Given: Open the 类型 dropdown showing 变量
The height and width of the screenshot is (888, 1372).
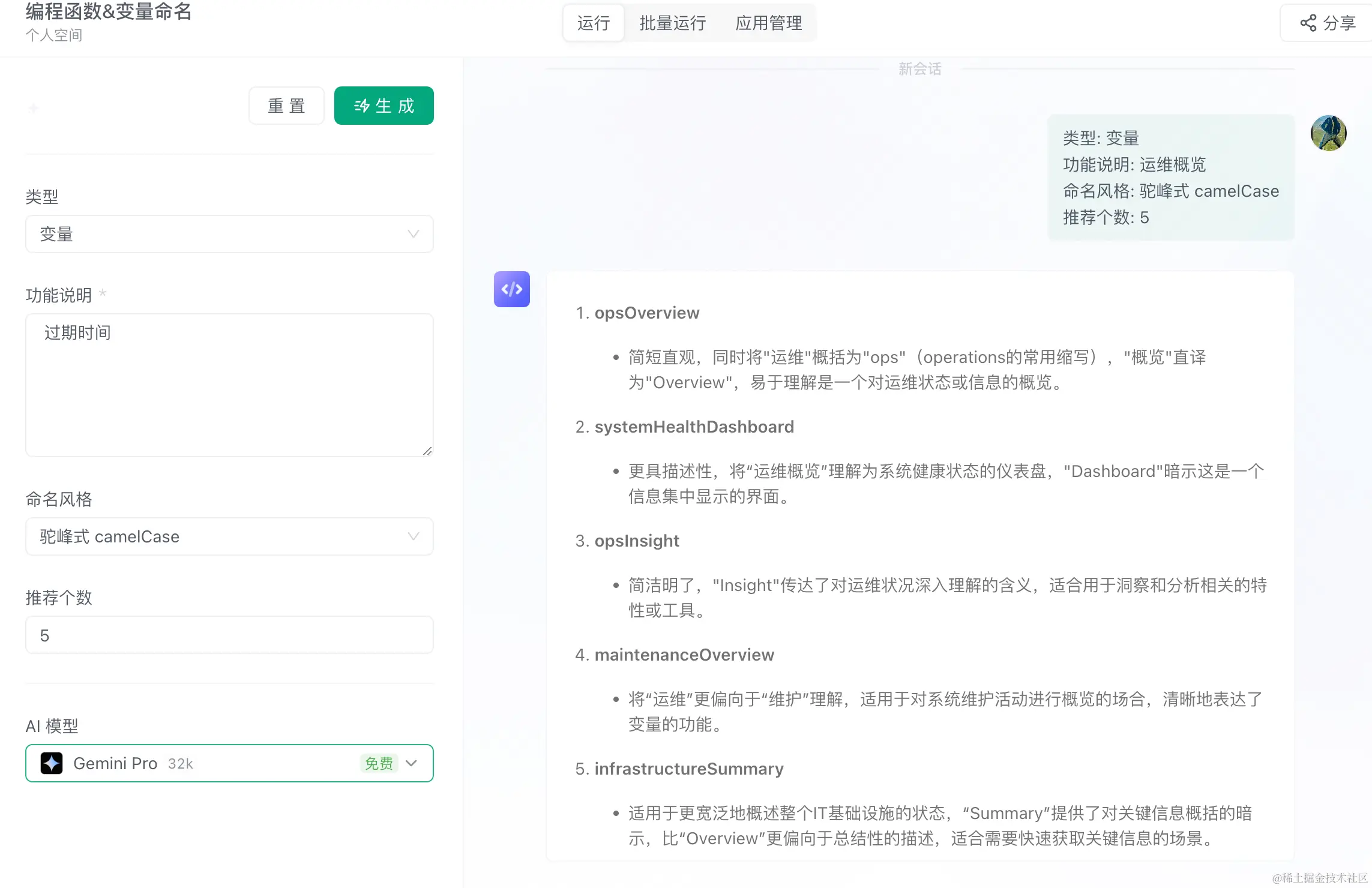Looking at the screenshot, I should point(229,234).
